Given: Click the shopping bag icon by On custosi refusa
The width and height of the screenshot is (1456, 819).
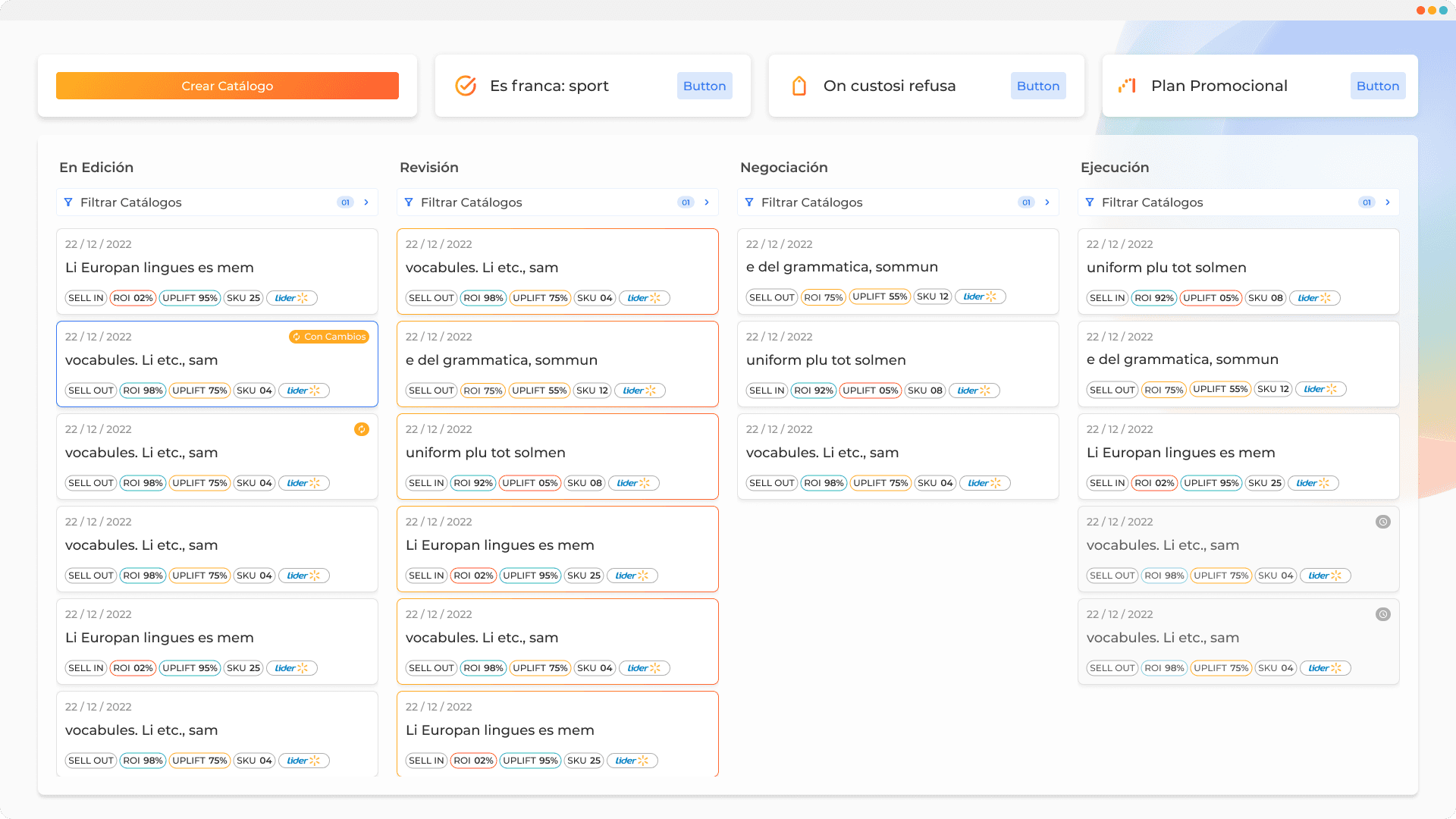Looking at the screenshot, I should 799,86.
